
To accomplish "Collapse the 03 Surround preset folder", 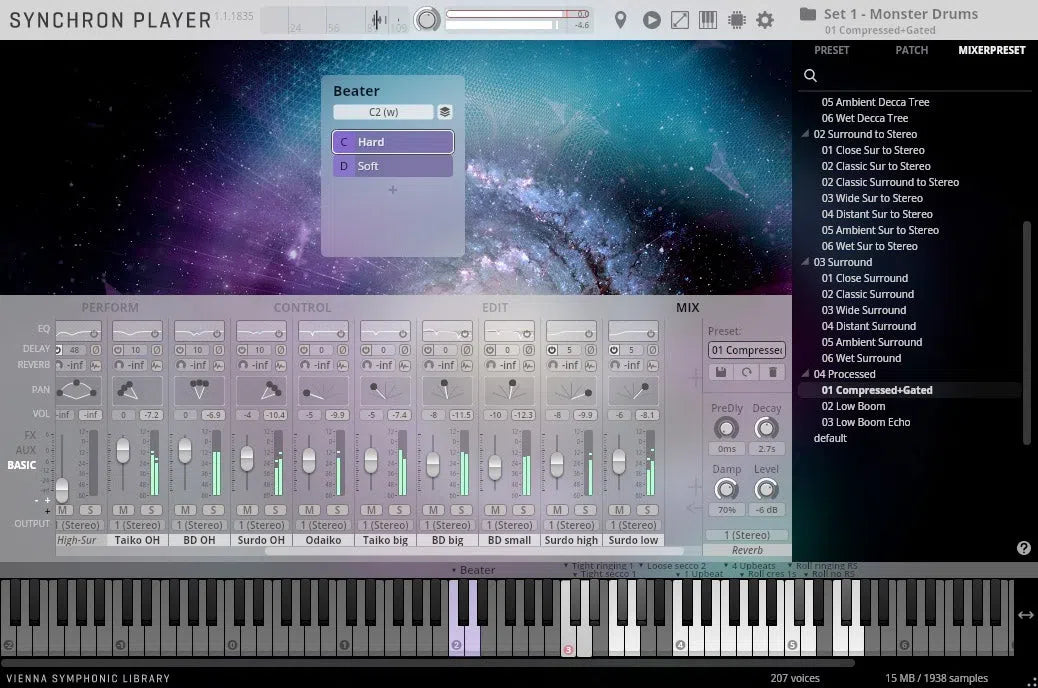I will [806, 263].
